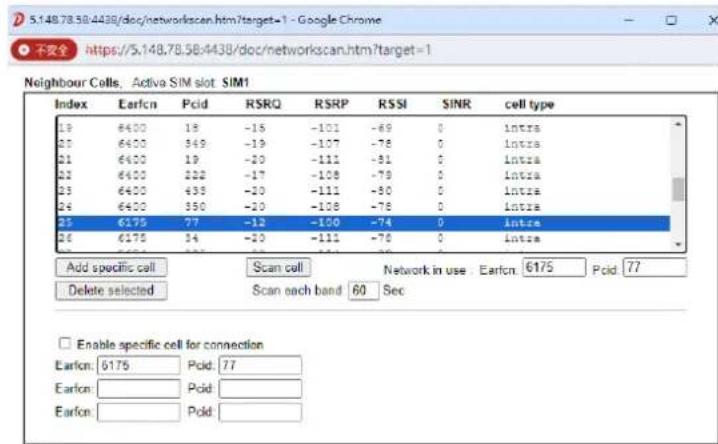Select neighbour cell row with index 24
The height and width of the screenshot is (444, 718).
point(364,206)
